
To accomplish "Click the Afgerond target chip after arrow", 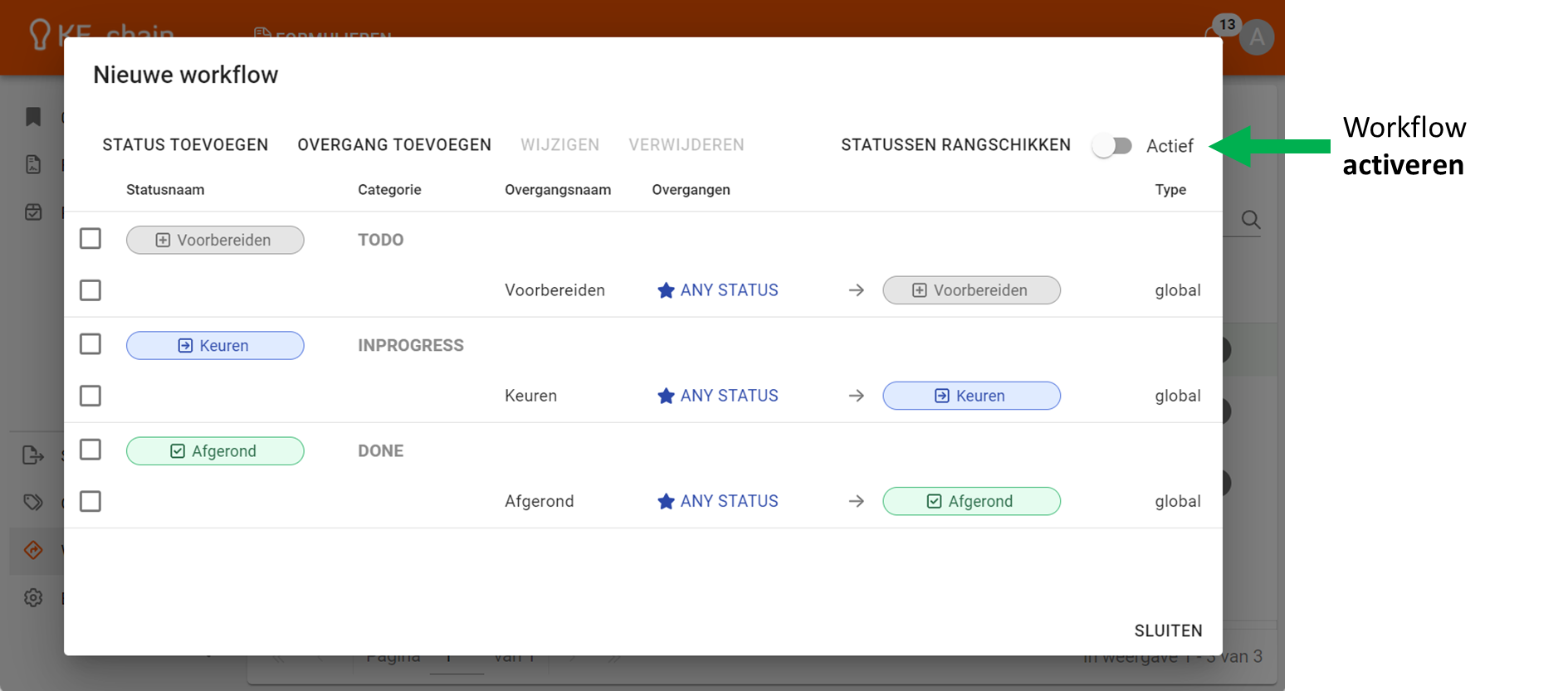I will click(x=971, y=501).
